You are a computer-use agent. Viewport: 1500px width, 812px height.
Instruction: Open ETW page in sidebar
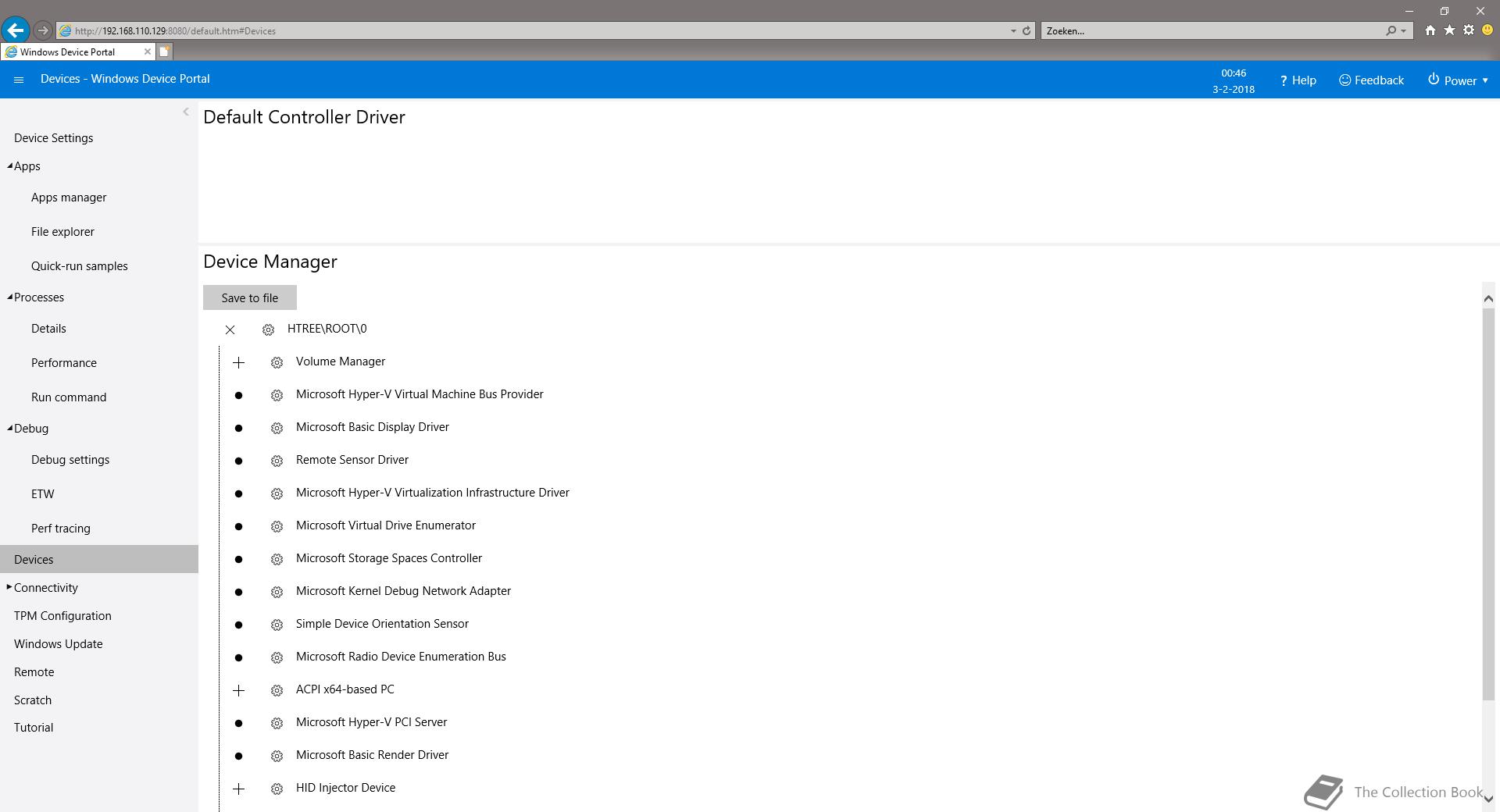pyautogui.click(x=43, y=494)
